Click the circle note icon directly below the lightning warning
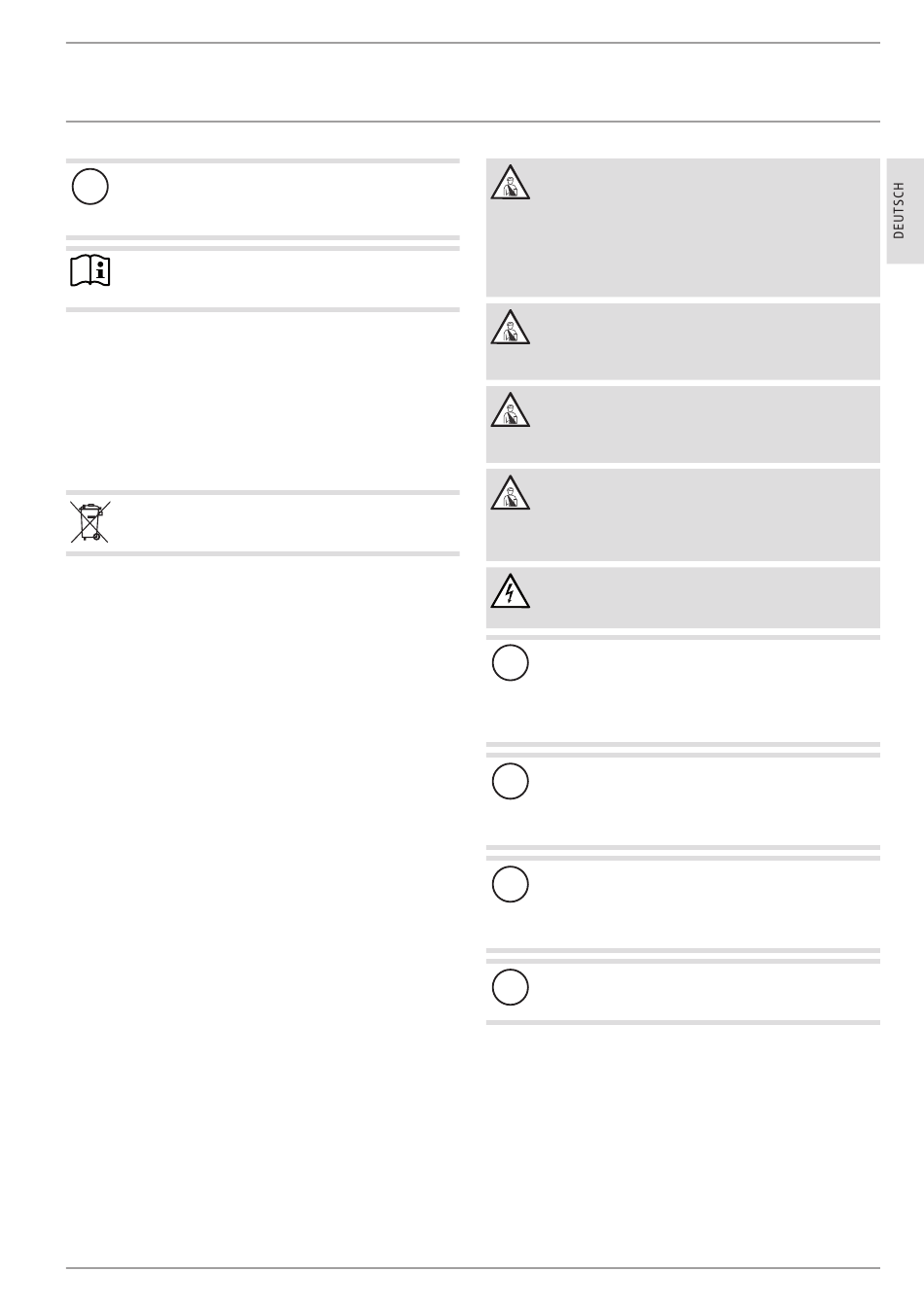The height and width of the screenshot is (1307, 924). point(511,662)
